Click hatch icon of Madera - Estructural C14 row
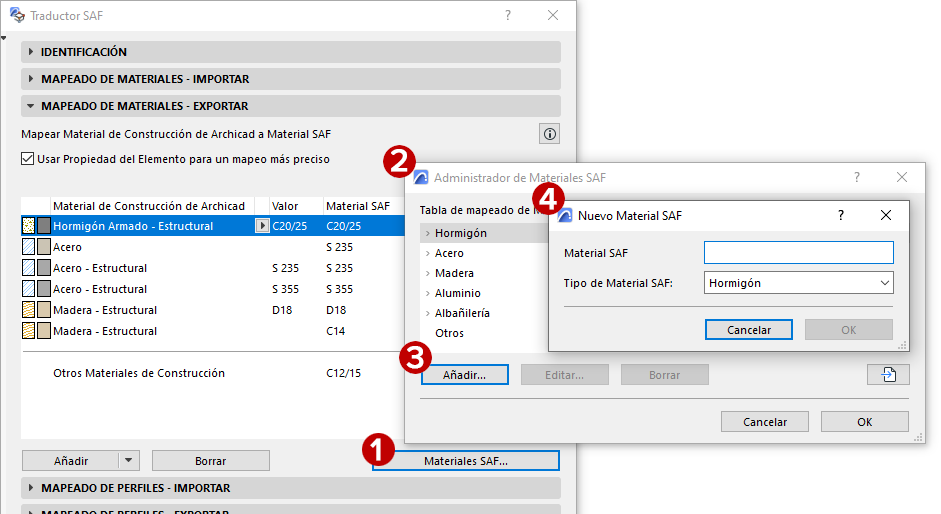 click(x=28, y=331)
